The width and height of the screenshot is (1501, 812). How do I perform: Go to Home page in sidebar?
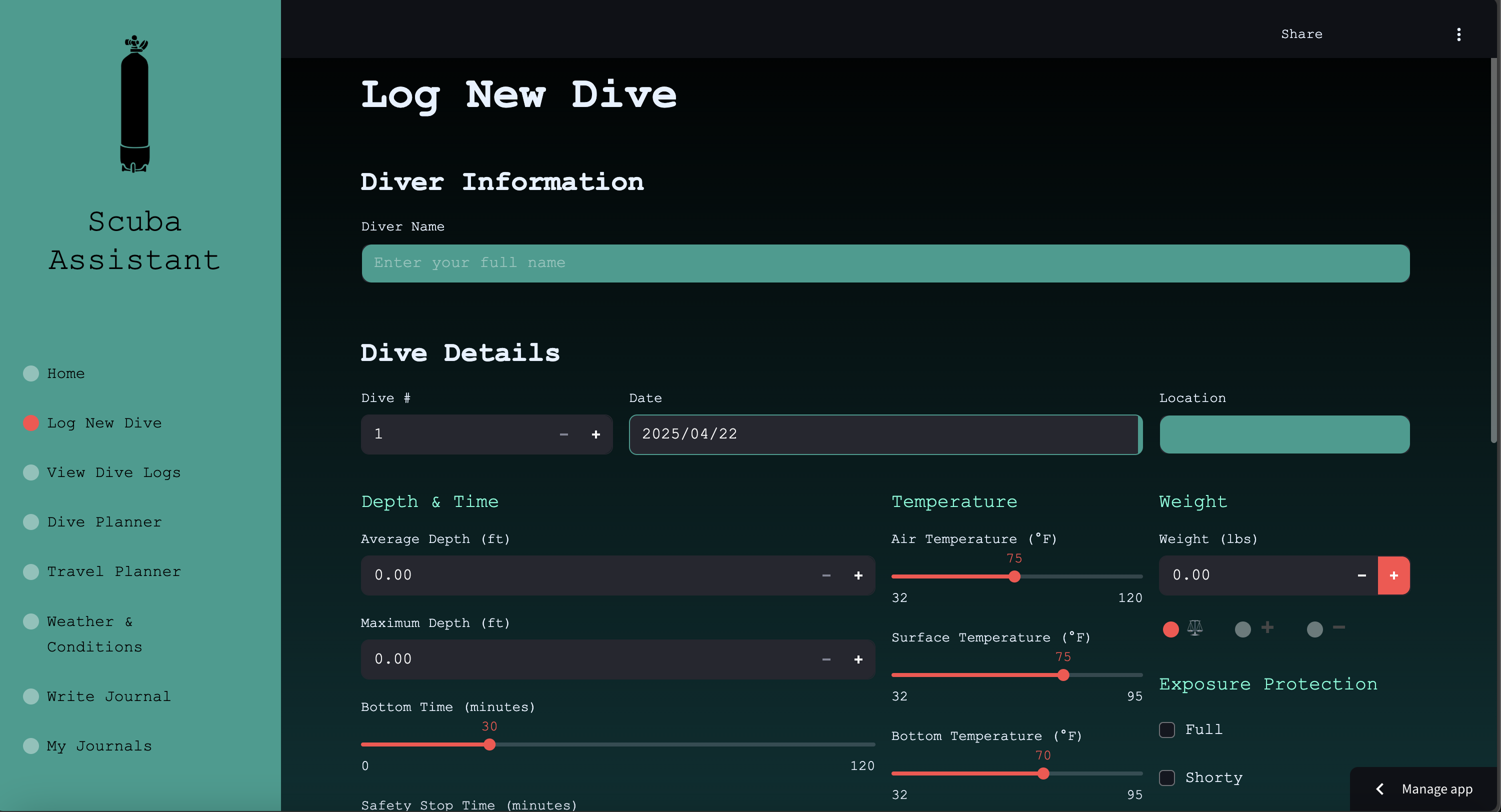(53, 373)
